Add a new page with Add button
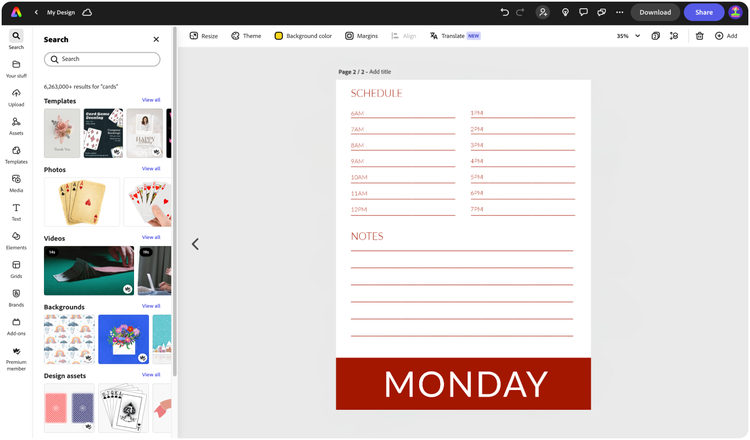 (726, 36)
